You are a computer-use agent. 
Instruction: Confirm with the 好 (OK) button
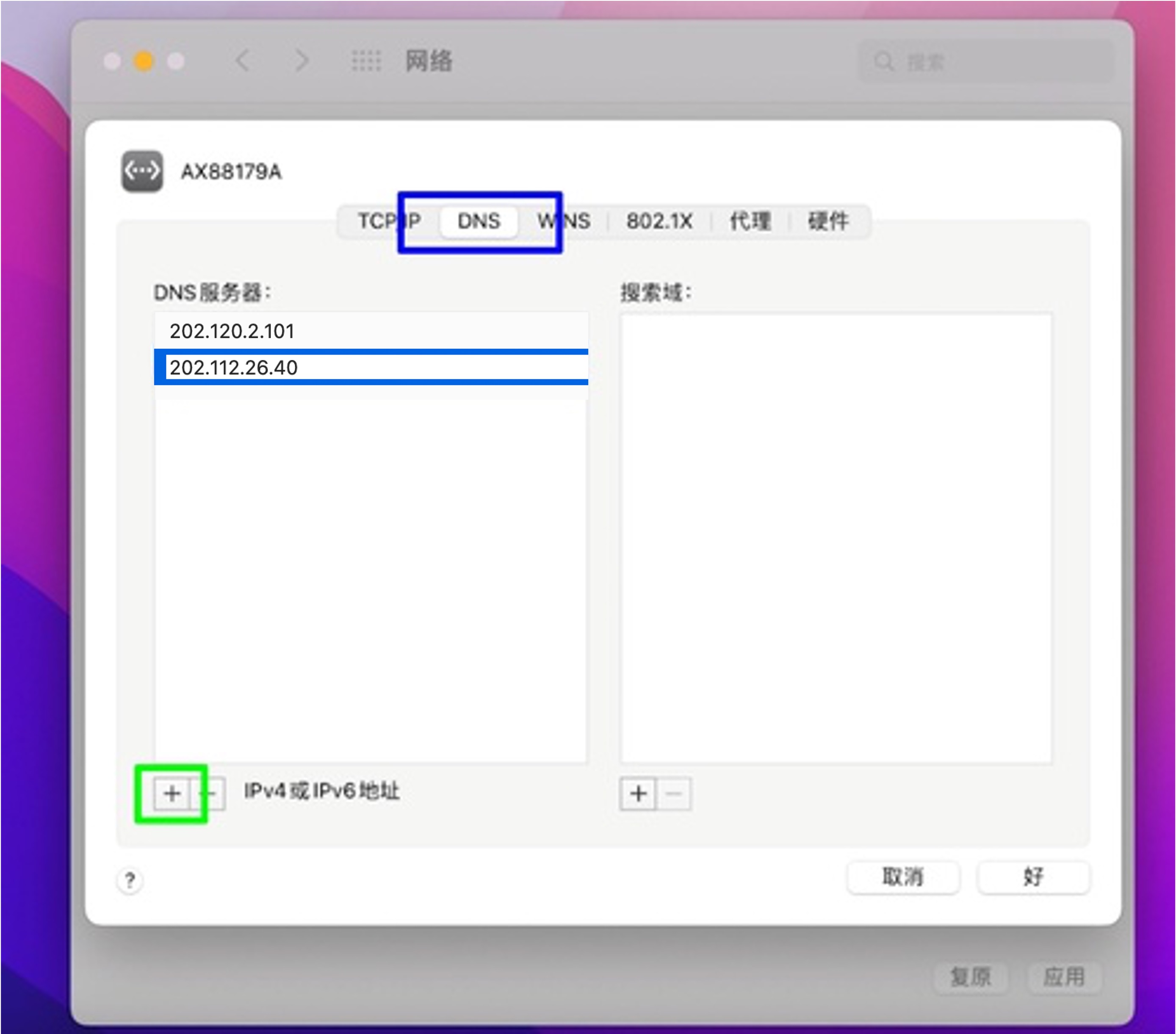click(1033, 877)
